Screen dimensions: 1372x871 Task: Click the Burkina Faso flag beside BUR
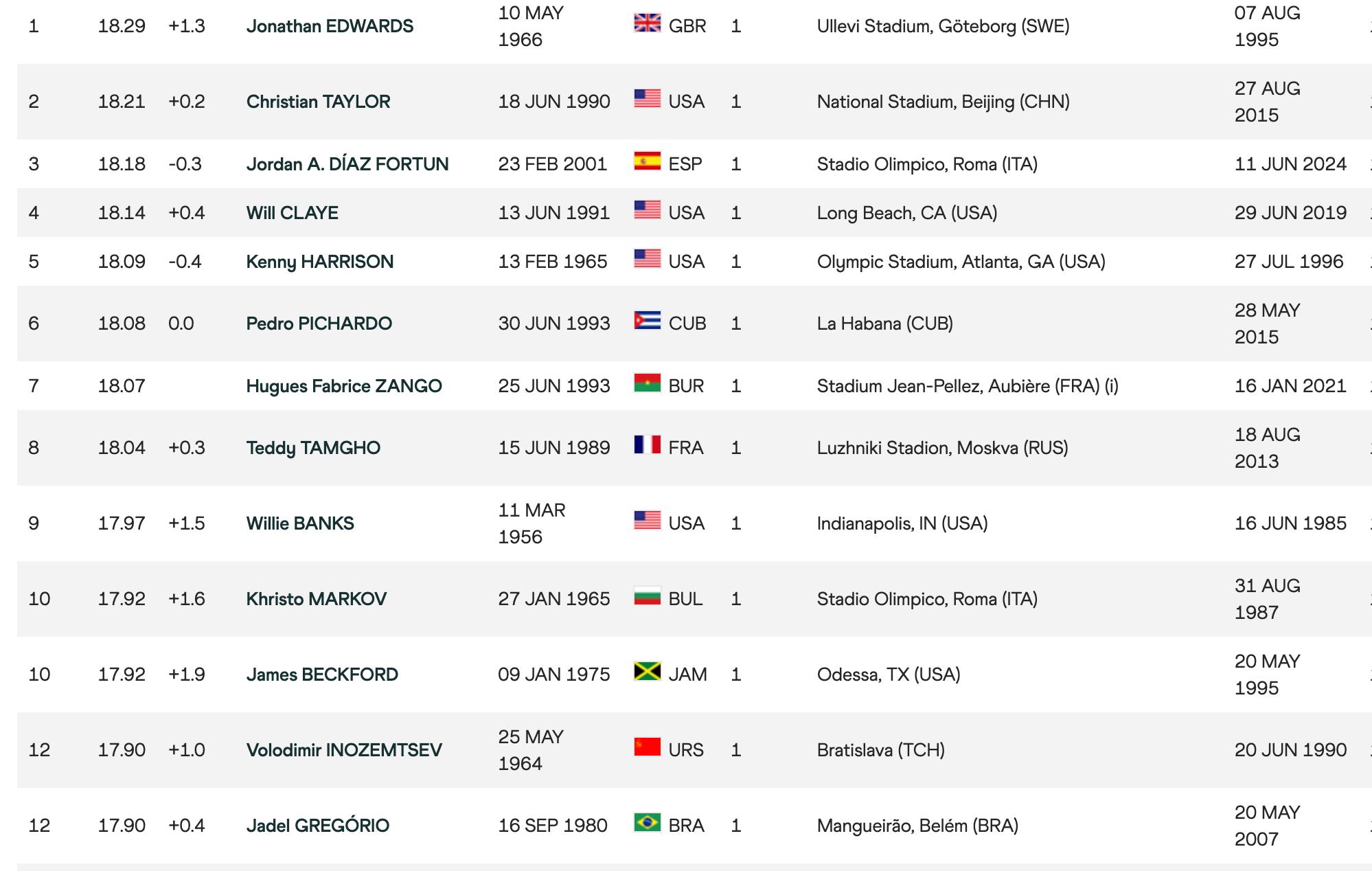(647, 383)
